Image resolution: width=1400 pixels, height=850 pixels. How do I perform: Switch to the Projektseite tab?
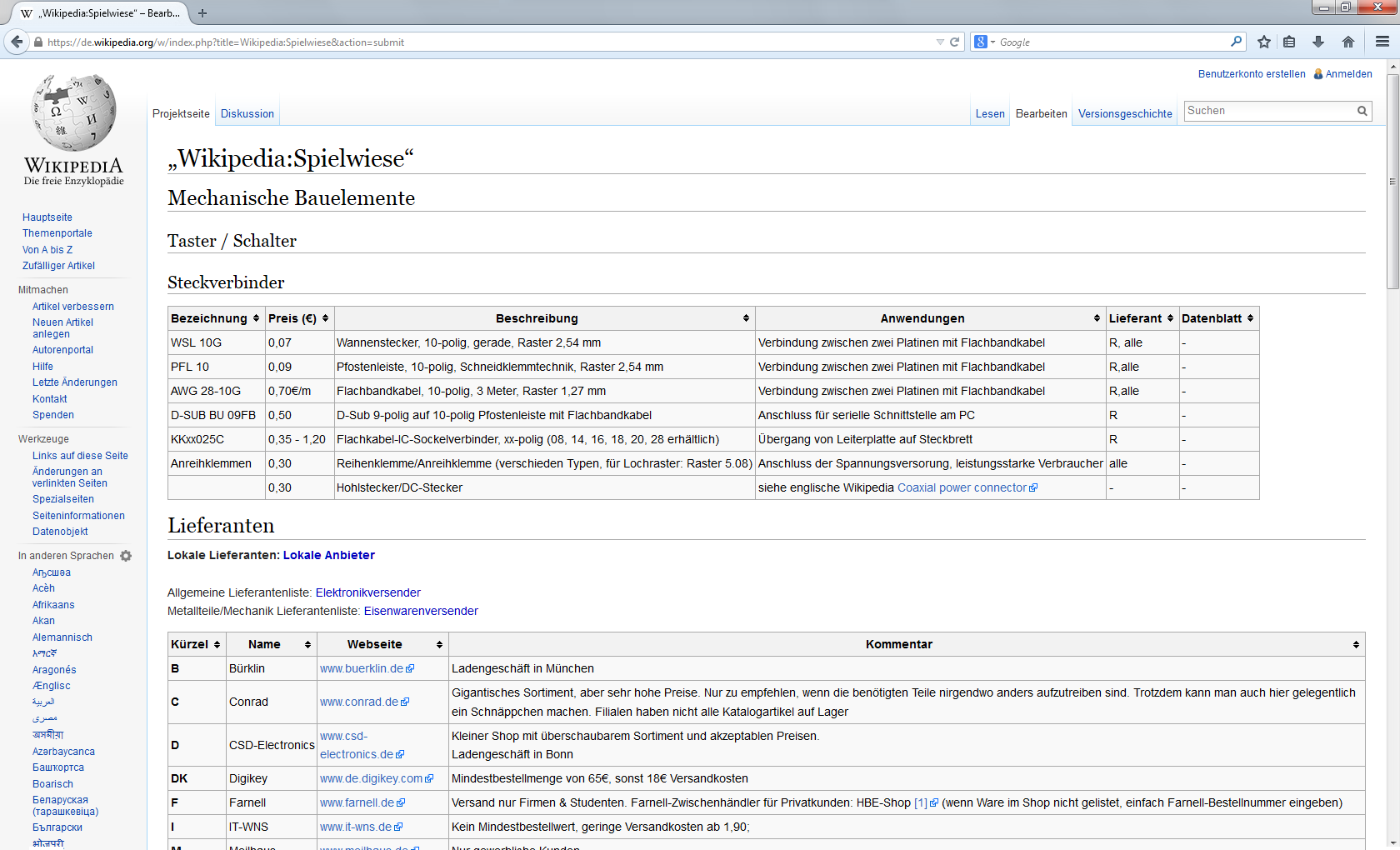point(181,114)
